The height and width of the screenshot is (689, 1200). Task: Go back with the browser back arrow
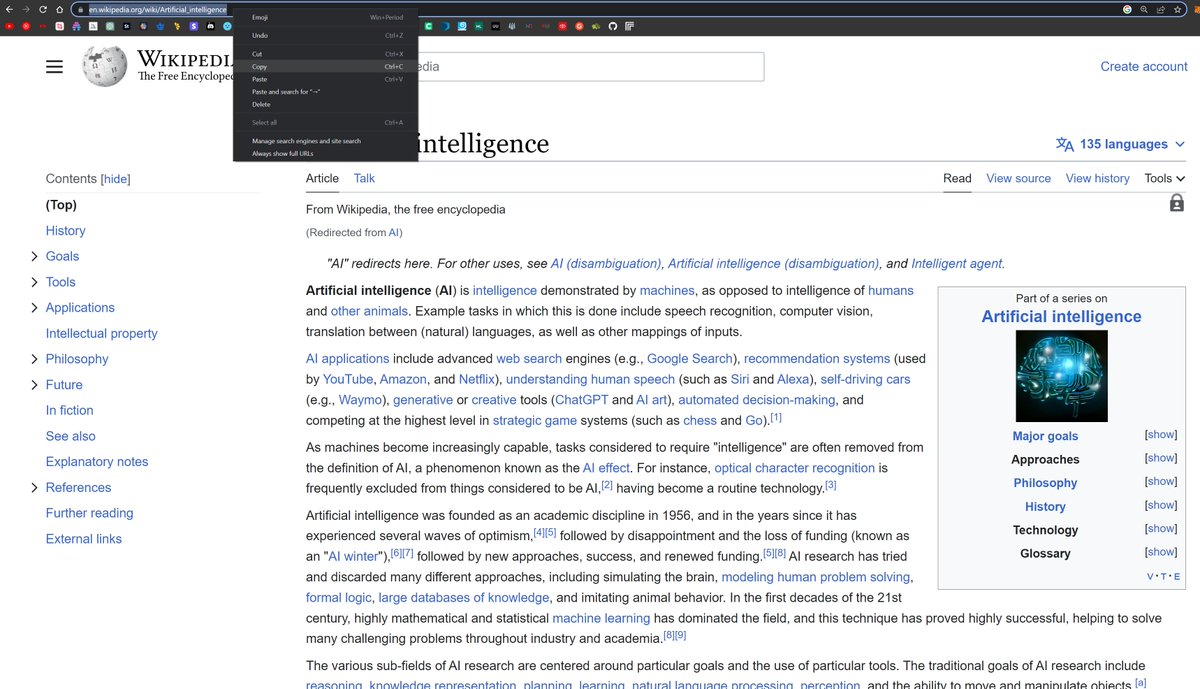pos(9,9)
